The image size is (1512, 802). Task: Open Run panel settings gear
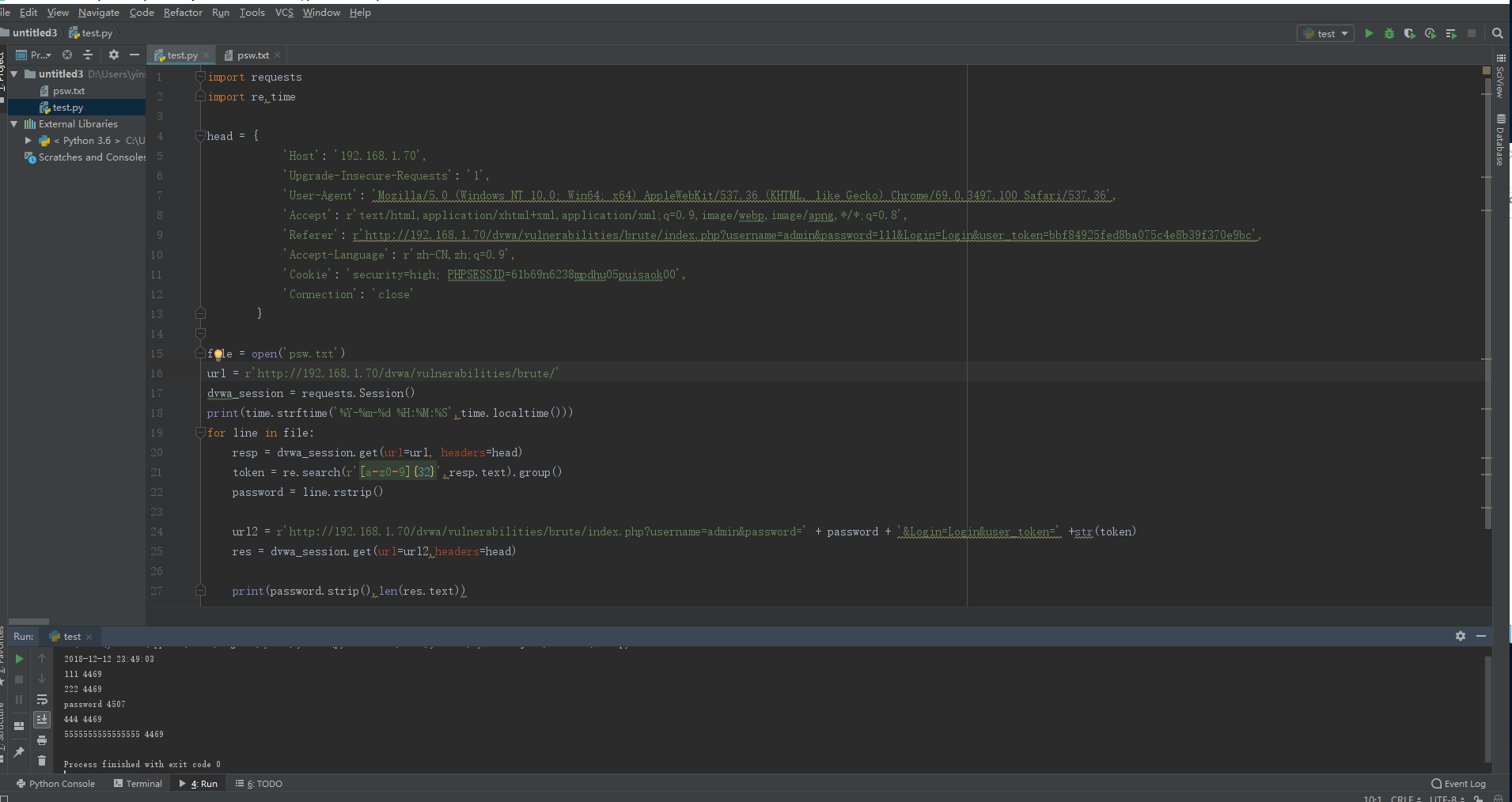1461,636
